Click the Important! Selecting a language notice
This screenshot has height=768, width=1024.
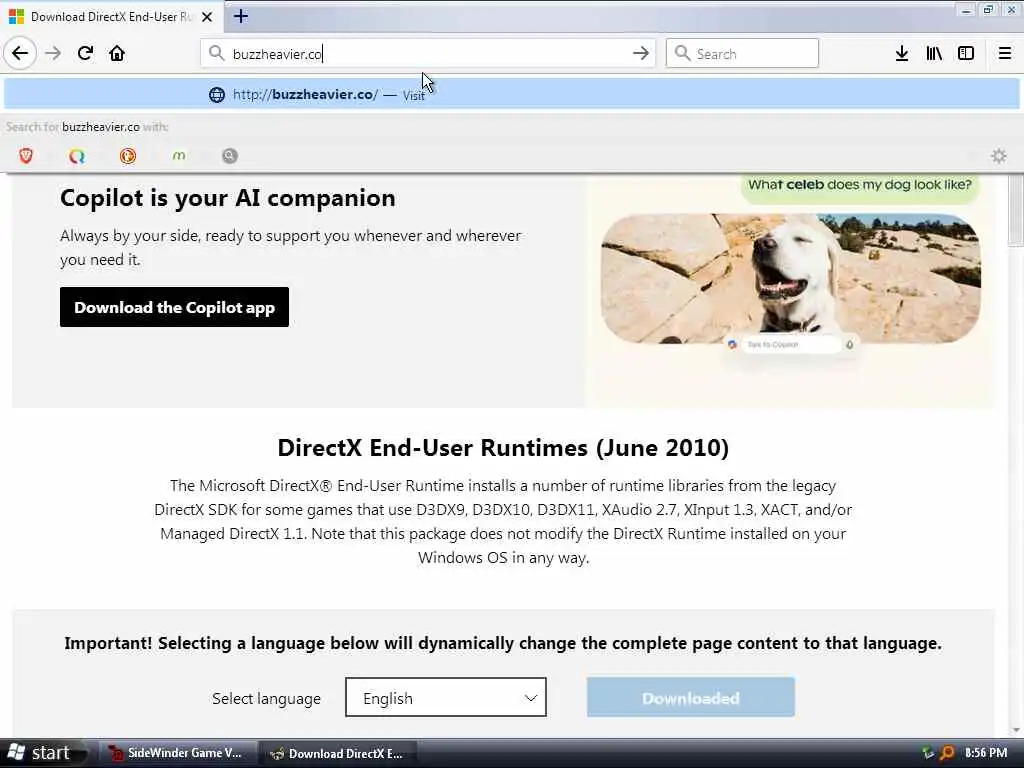pyautogui.click(x=503, y=643)
